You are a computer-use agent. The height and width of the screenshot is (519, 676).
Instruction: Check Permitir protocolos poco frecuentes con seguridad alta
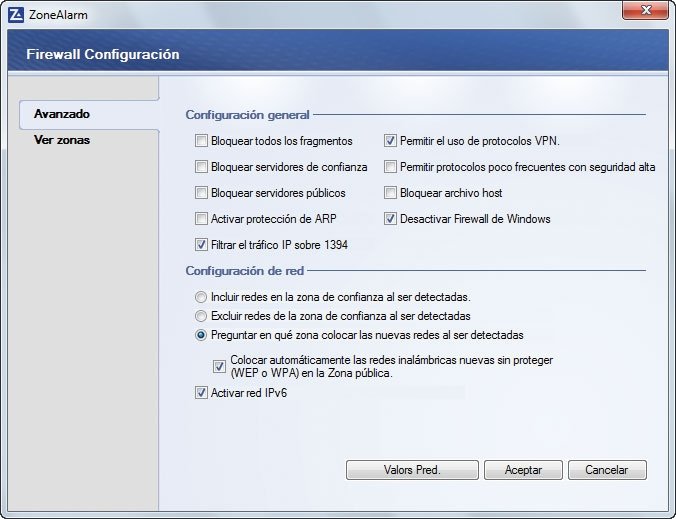[x=390, y=167]
